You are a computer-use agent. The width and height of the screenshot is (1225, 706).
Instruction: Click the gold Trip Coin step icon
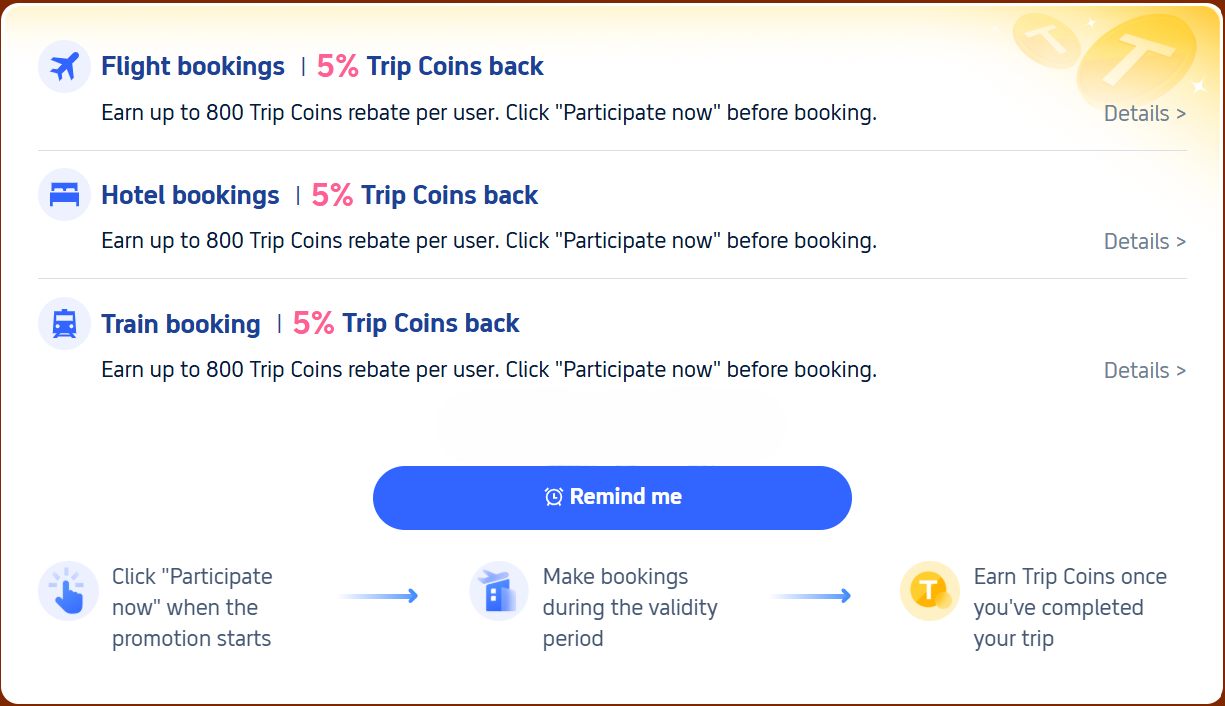coord(929,591)
